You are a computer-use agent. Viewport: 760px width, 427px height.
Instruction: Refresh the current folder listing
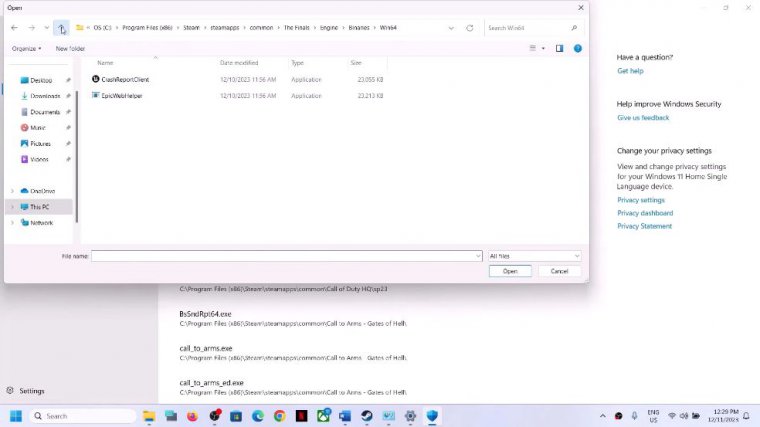(470, 28)
